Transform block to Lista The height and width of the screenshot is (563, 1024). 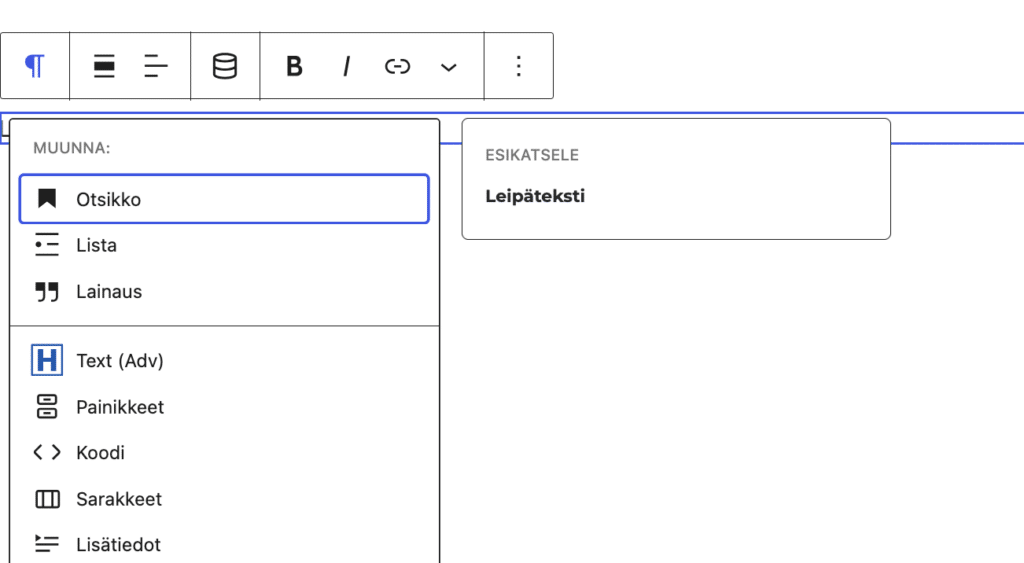coord(224,245)
